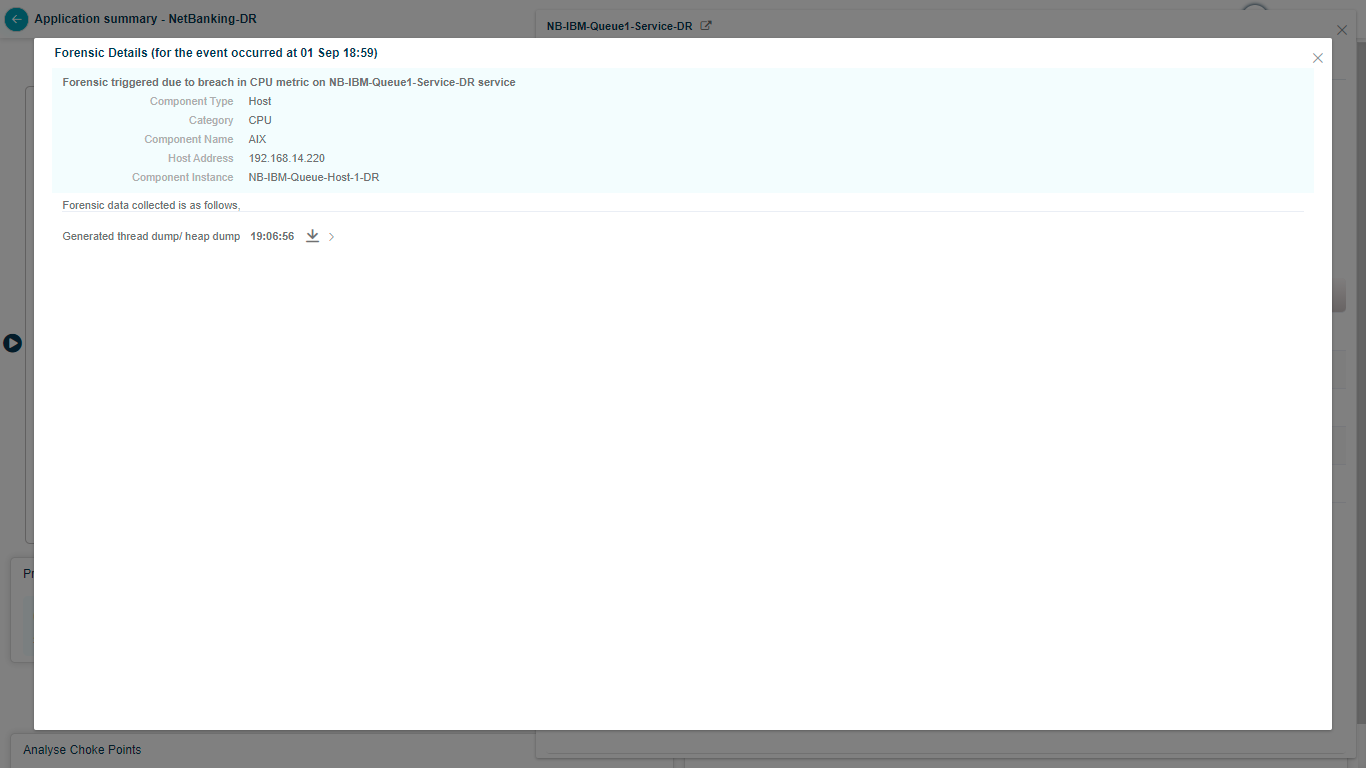Select the host address 192.168.14.220
Image resolution: width=1366 pixels, height=768 pixels.
[286, 158]
